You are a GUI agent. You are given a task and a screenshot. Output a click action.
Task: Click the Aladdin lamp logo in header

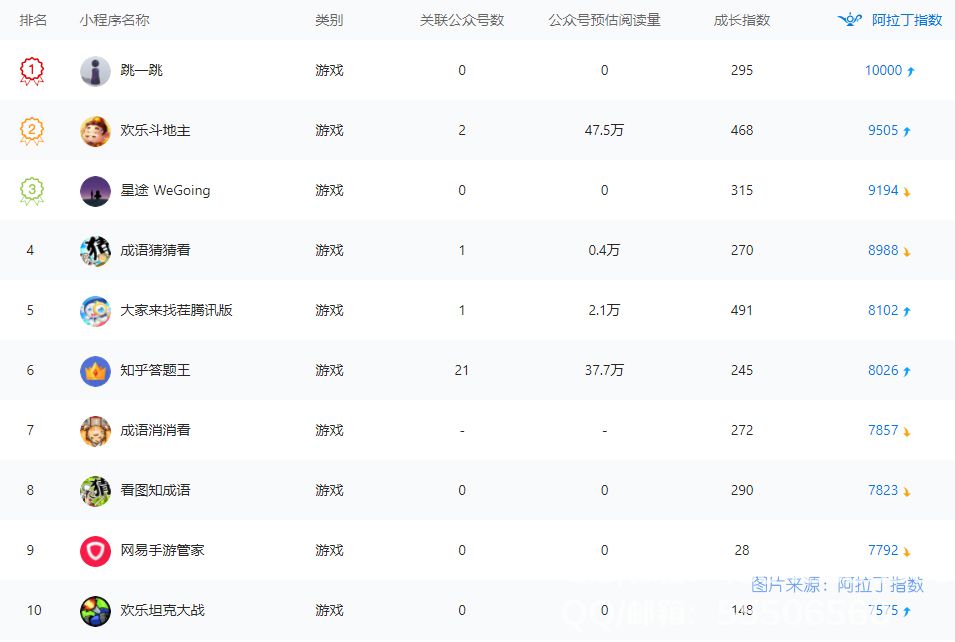(x=850, y=19)
